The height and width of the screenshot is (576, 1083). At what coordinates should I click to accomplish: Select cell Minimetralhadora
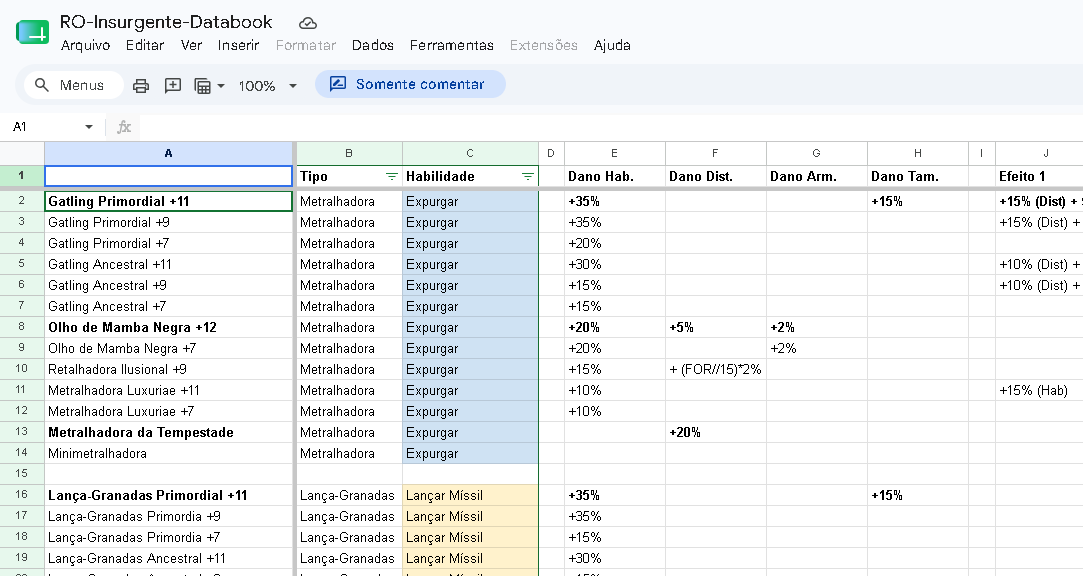(169, 453)
